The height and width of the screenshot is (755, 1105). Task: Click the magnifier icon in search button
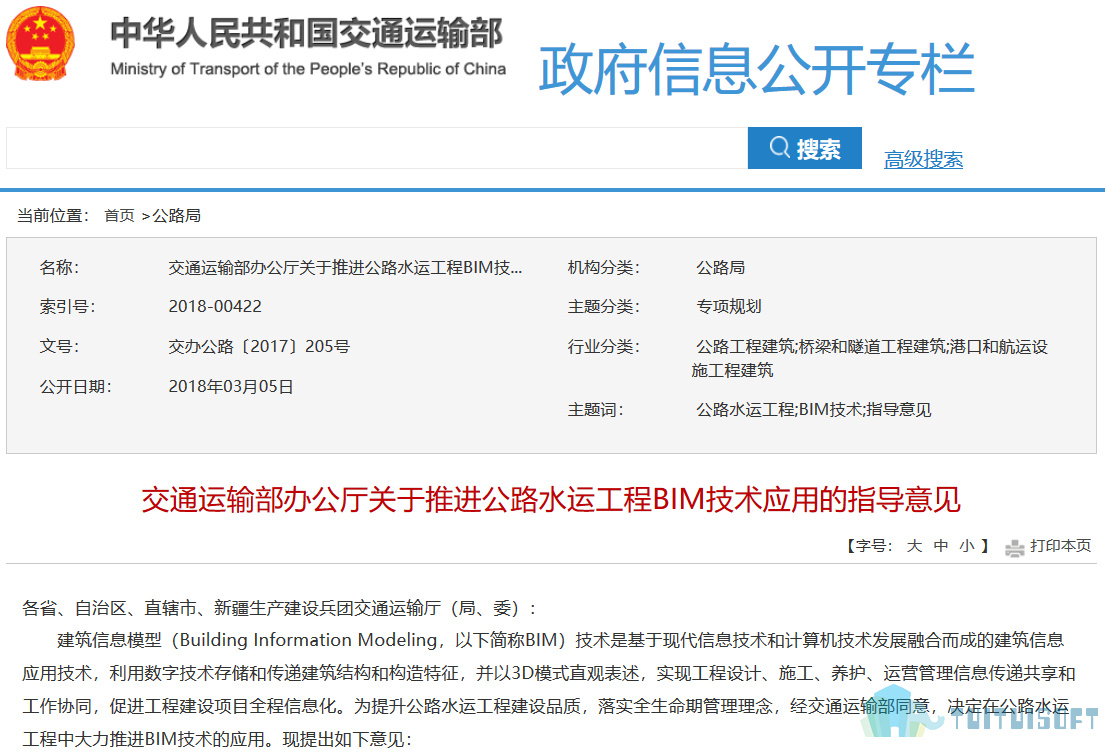click(779, 147)
